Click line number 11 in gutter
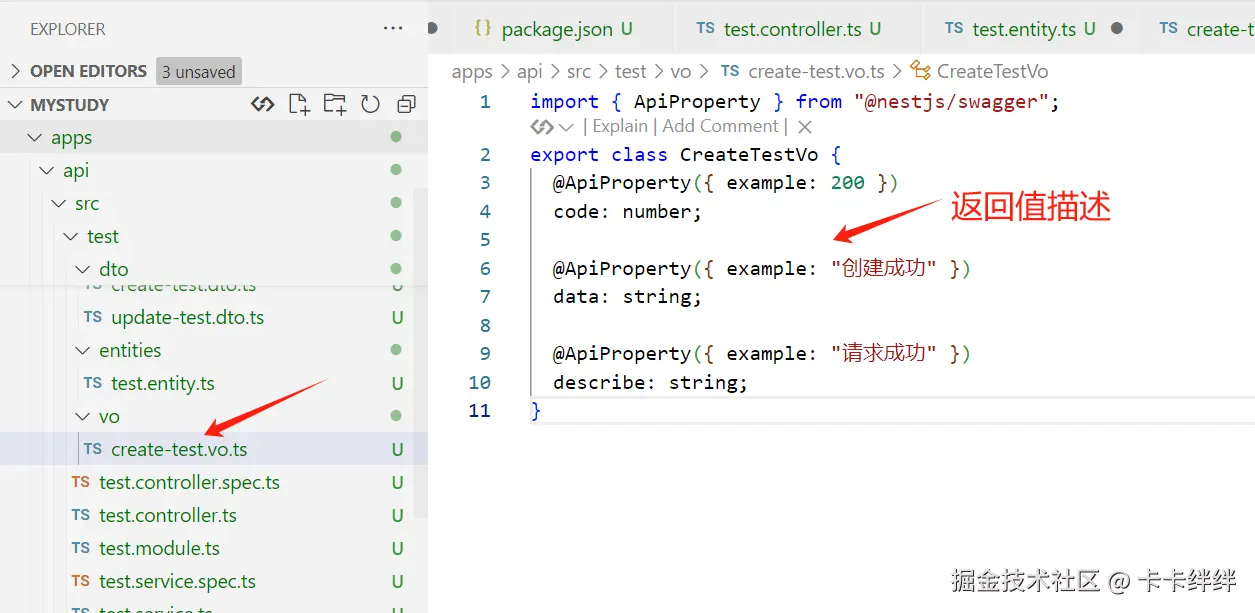This screenshot has height=613, width=1255. point(479,410)
